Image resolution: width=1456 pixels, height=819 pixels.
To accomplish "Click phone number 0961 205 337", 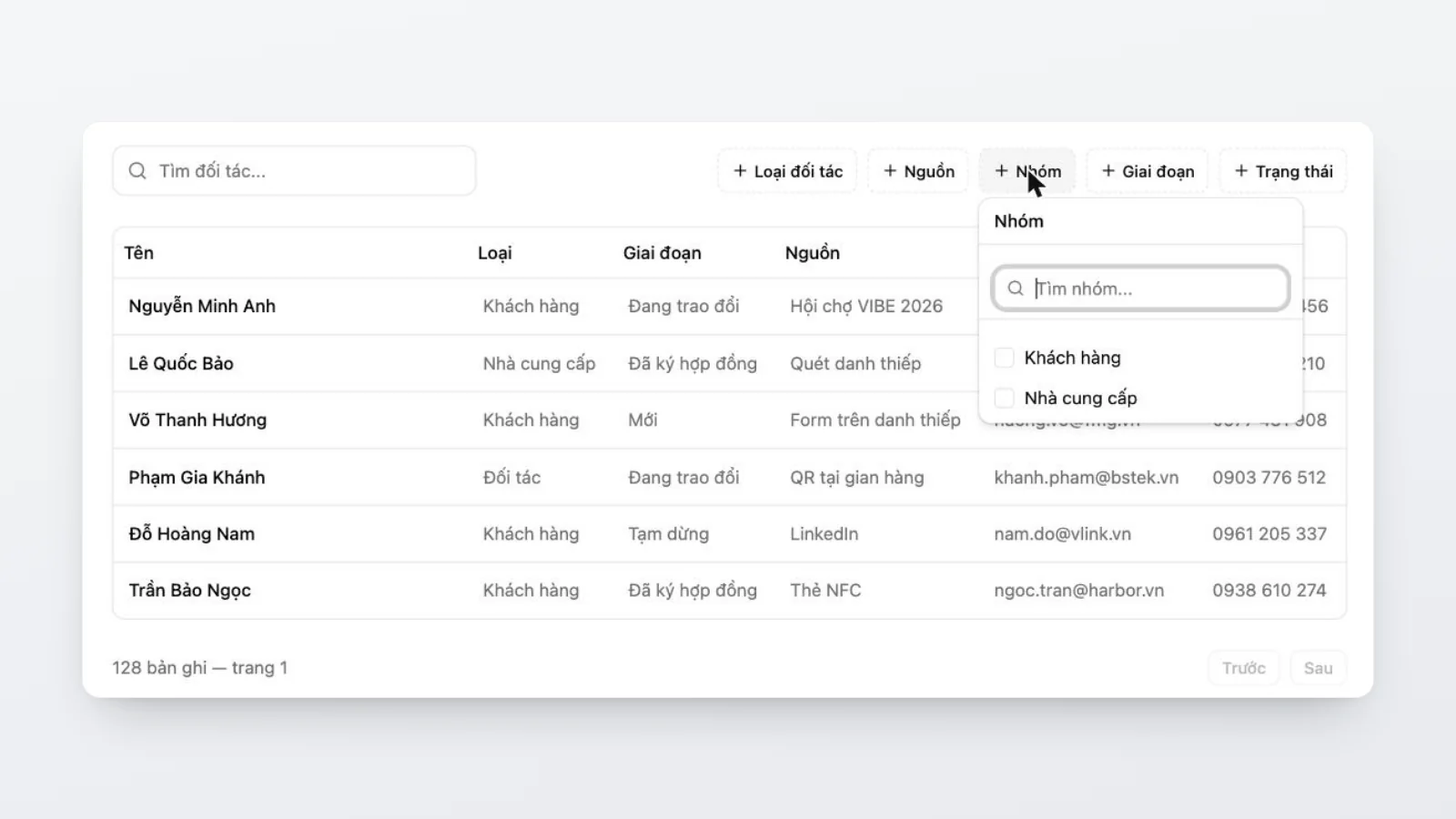I will click(x=1269, y=534).
